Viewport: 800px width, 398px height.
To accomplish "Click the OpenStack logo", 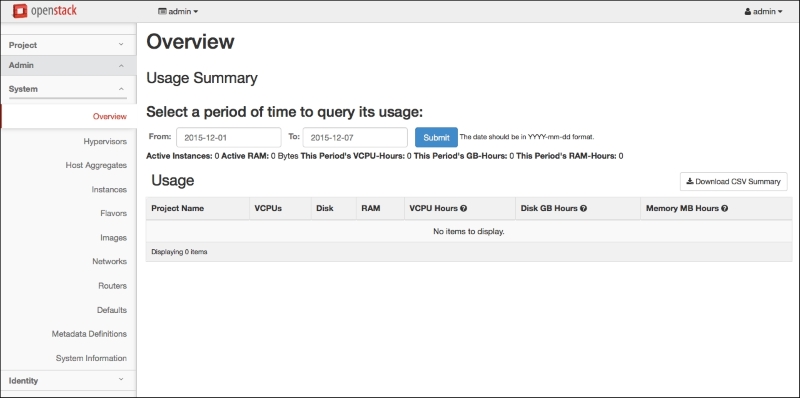I will (45, 10).
